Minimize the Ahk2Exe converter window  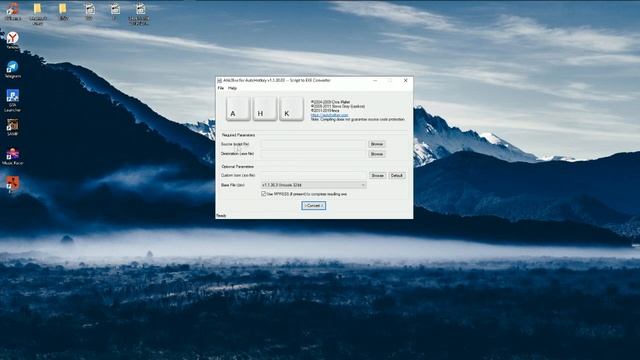click(x=375, y=81)
